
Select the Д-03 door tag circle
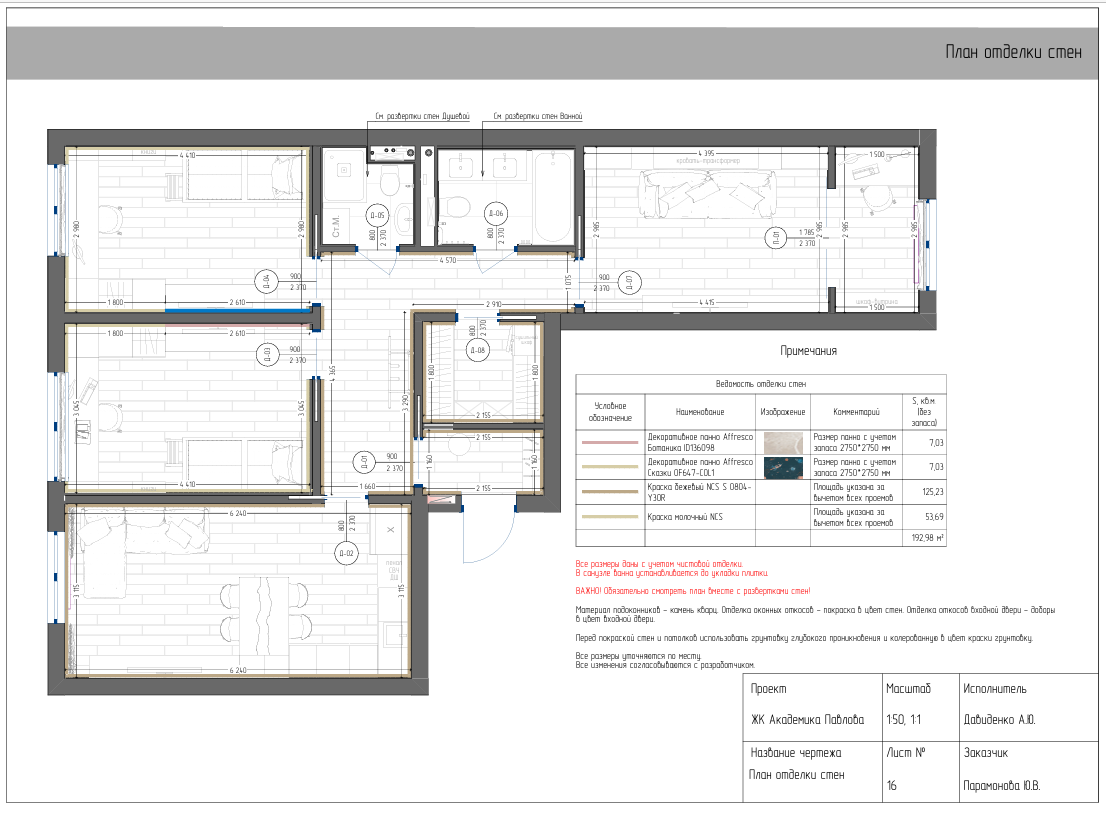tap(265, 353)
